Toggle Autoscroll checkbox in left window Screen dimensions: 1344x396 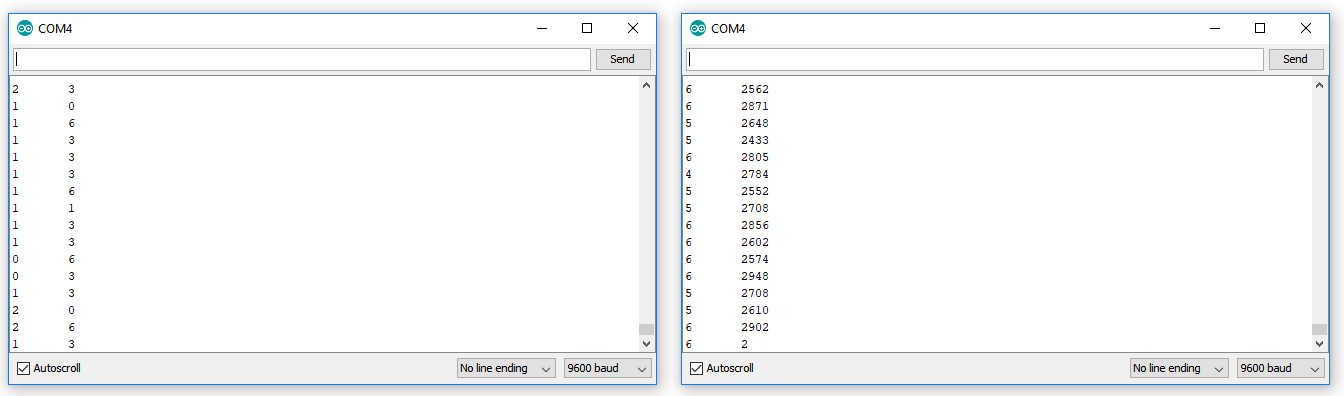24,368
